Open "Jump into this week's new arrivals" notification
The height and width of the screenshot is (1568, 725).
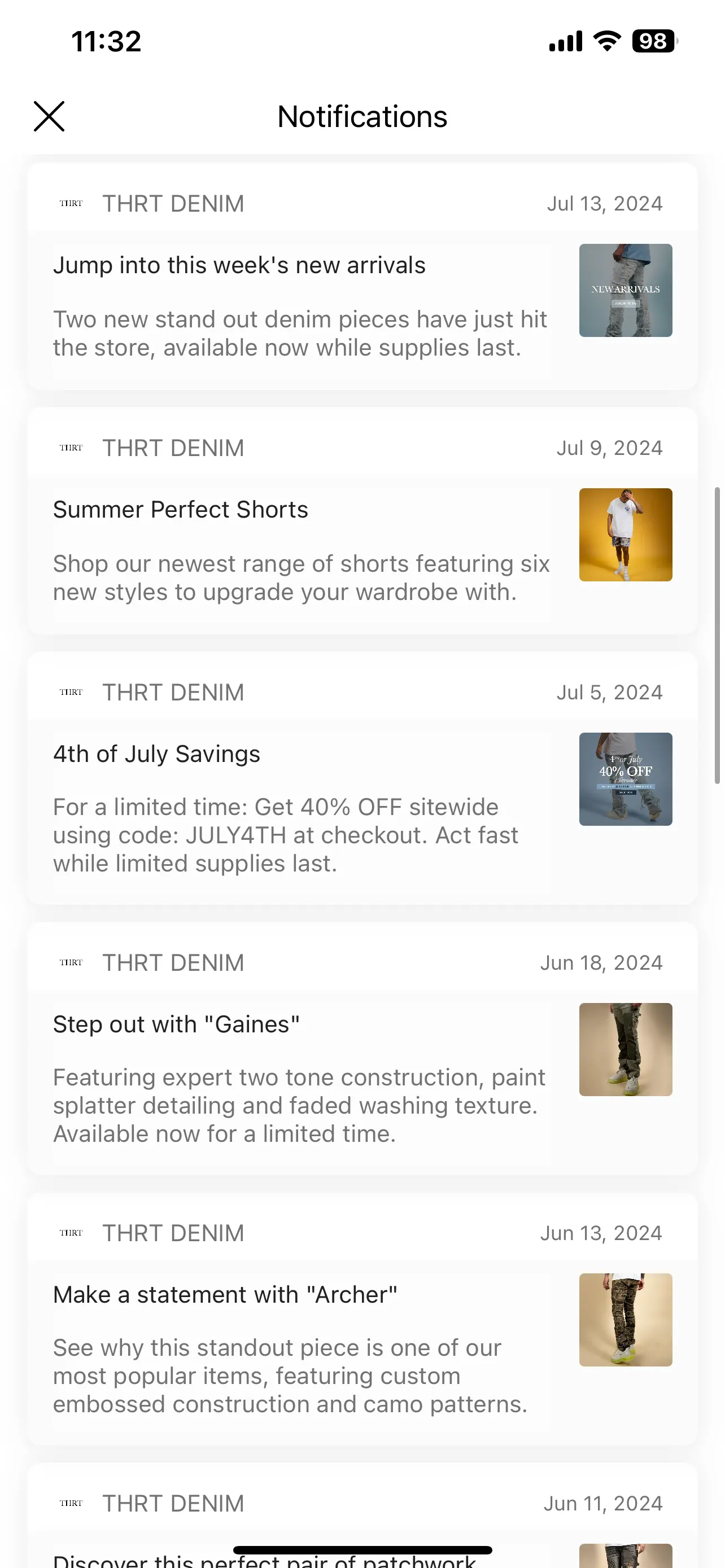point(239,265)
